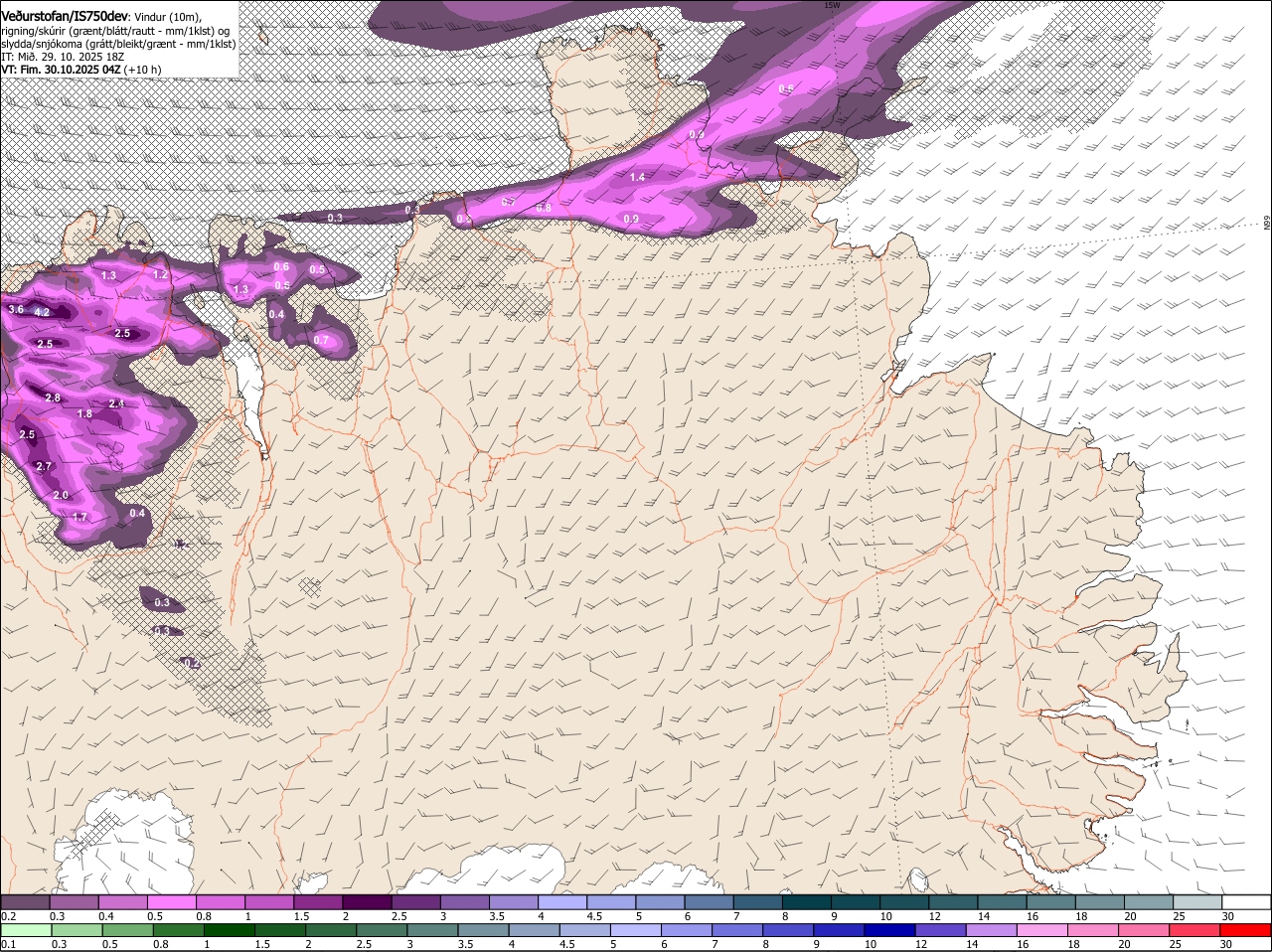Select lower rain scale swatch starting at 4

(534, 930)
